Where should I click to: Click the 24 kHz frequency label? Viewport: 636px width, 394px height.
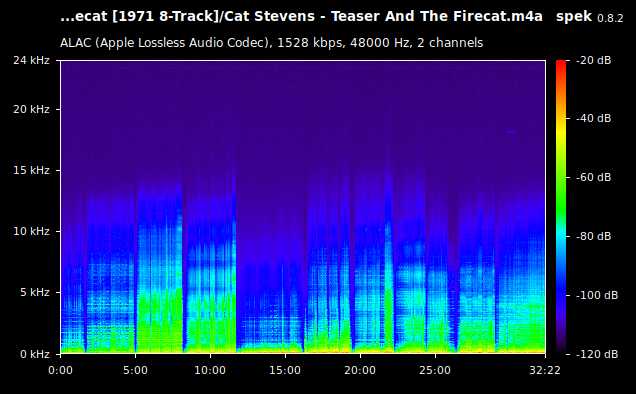pyautogui.click(x=31, y=60)
